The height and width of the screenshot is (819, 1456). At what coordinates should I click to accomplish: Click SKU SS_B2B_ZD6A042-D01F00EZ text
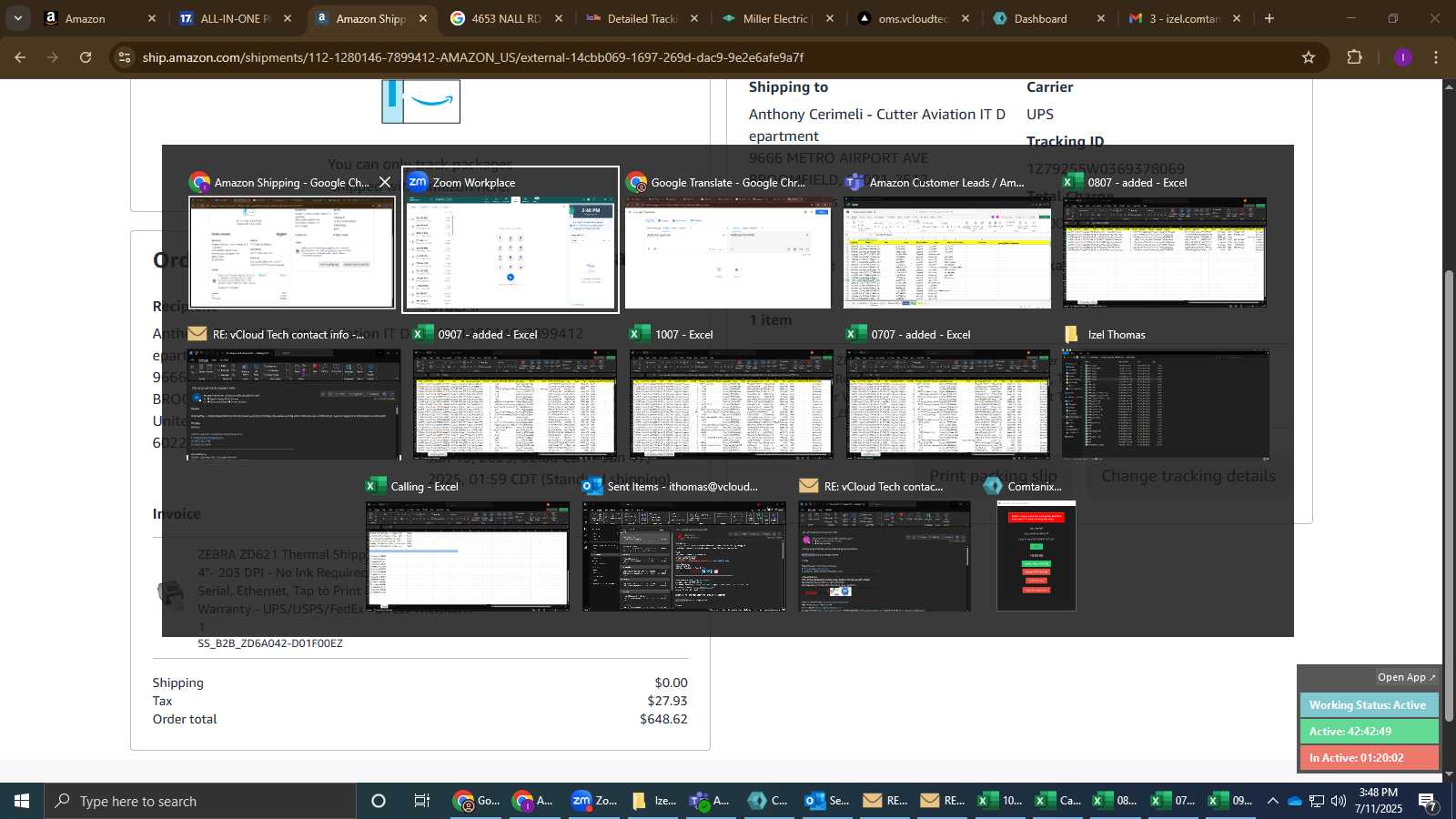click(x=270, y=643)
